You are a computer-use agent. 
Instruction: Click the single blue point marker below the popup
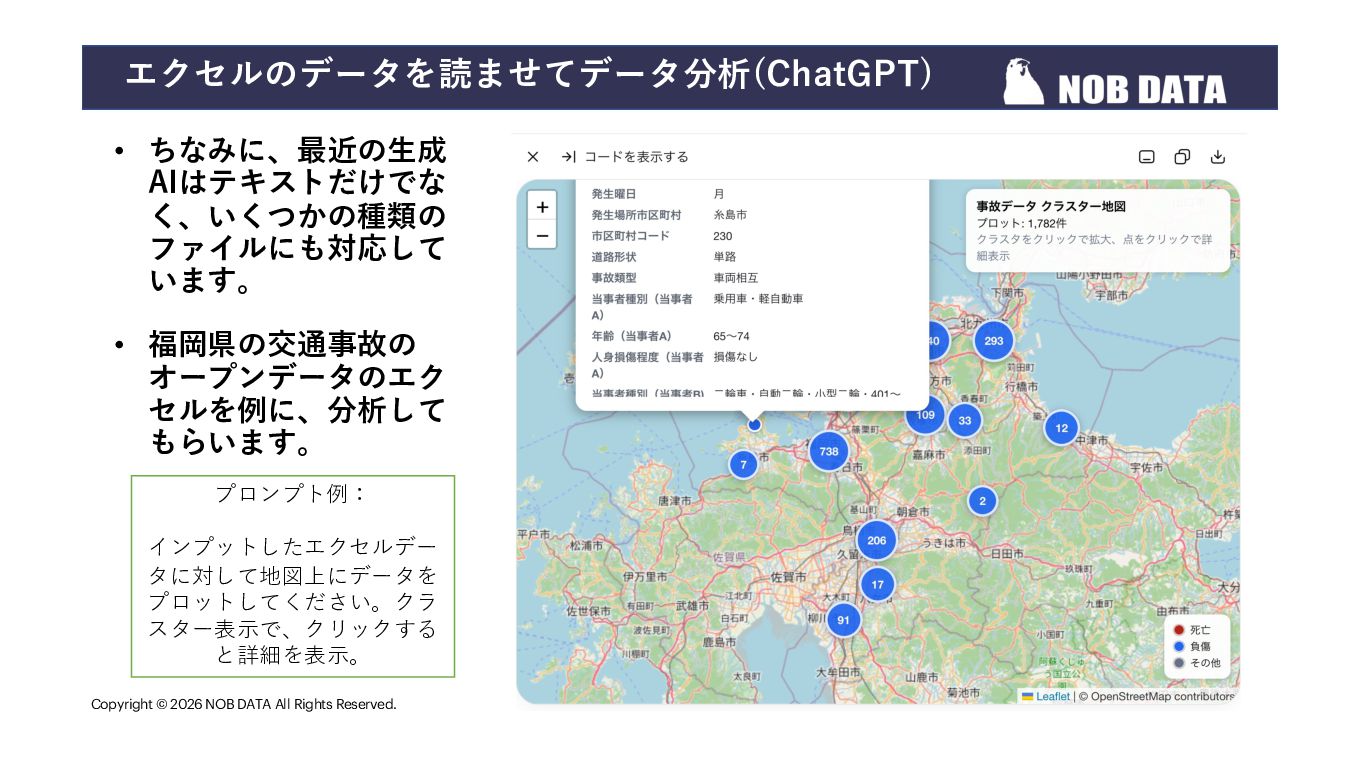755,424
